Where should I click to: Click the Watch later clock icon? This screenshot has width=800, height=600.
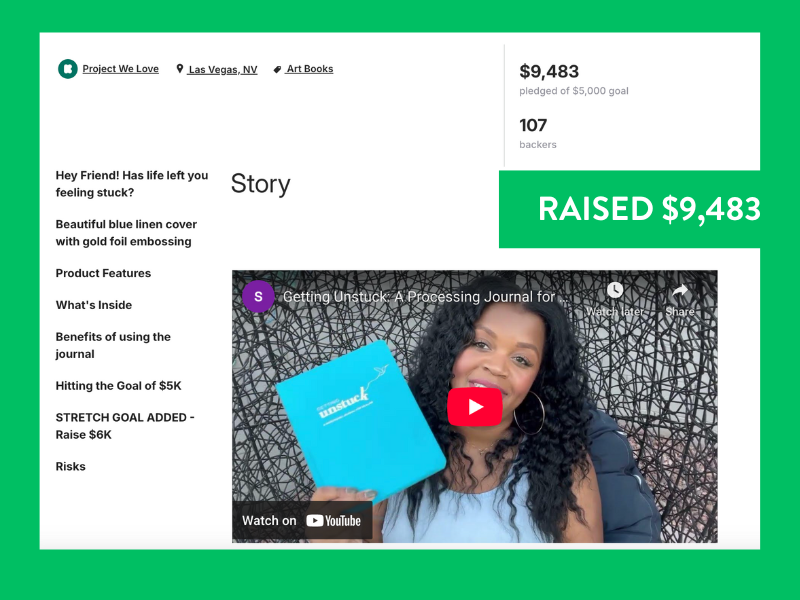[x=615, y=290]
